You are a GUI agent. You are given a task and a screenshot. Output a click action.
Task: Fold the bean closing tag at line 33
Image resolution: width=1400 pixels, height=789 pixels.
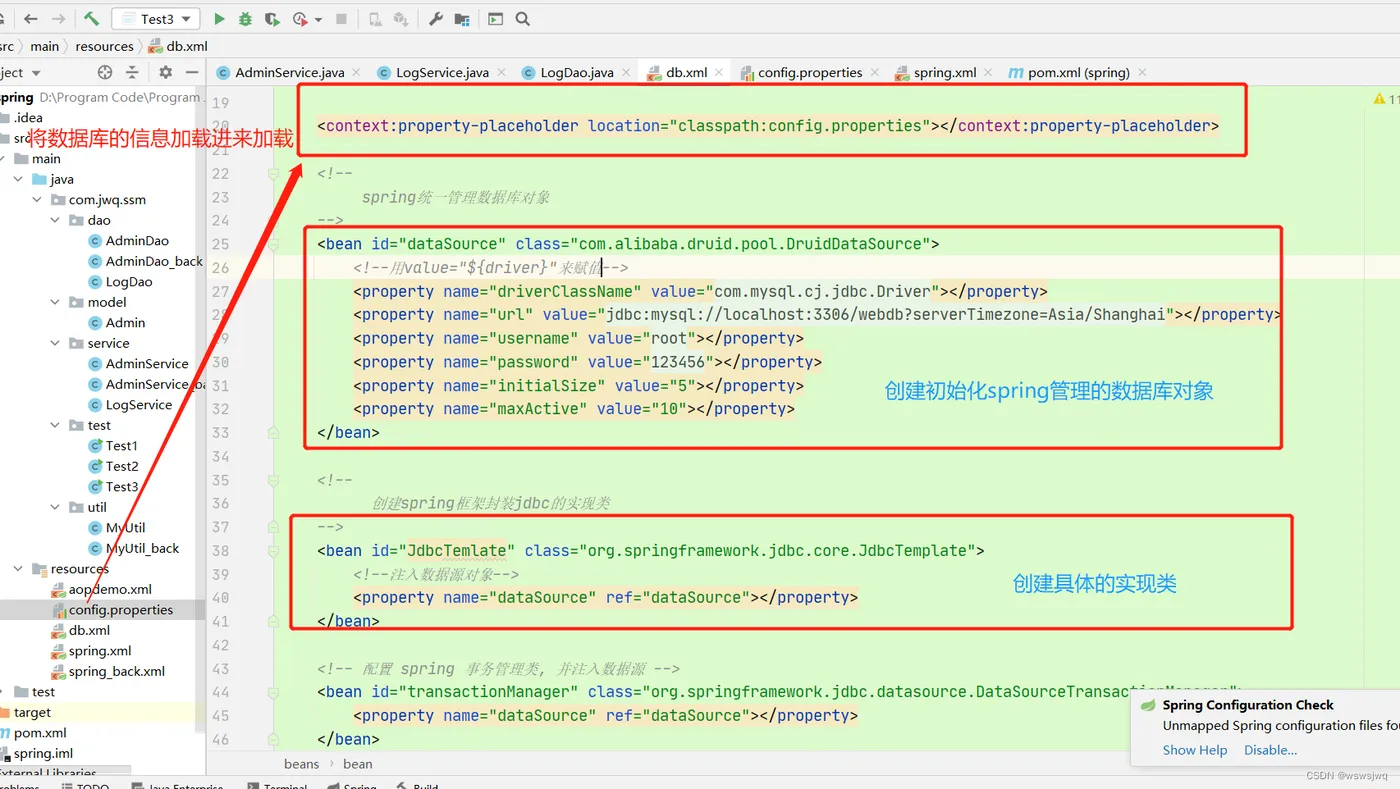(x=273, y=433)
